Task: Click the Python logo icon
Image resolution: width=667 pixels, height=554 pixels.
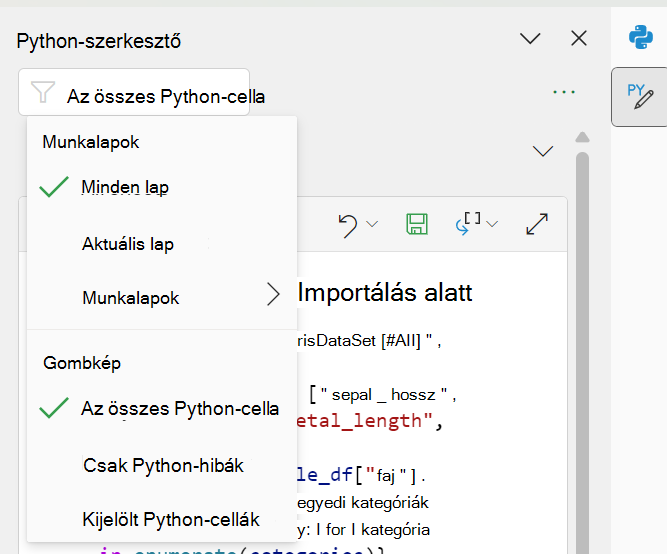Action: pos(641,37)
